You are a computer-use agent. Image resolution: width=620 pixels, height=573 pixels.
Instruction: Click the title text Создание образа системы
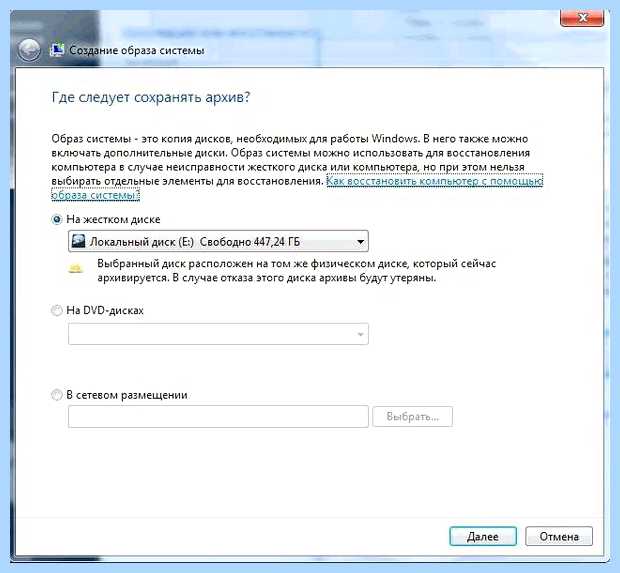pos(137,51)
